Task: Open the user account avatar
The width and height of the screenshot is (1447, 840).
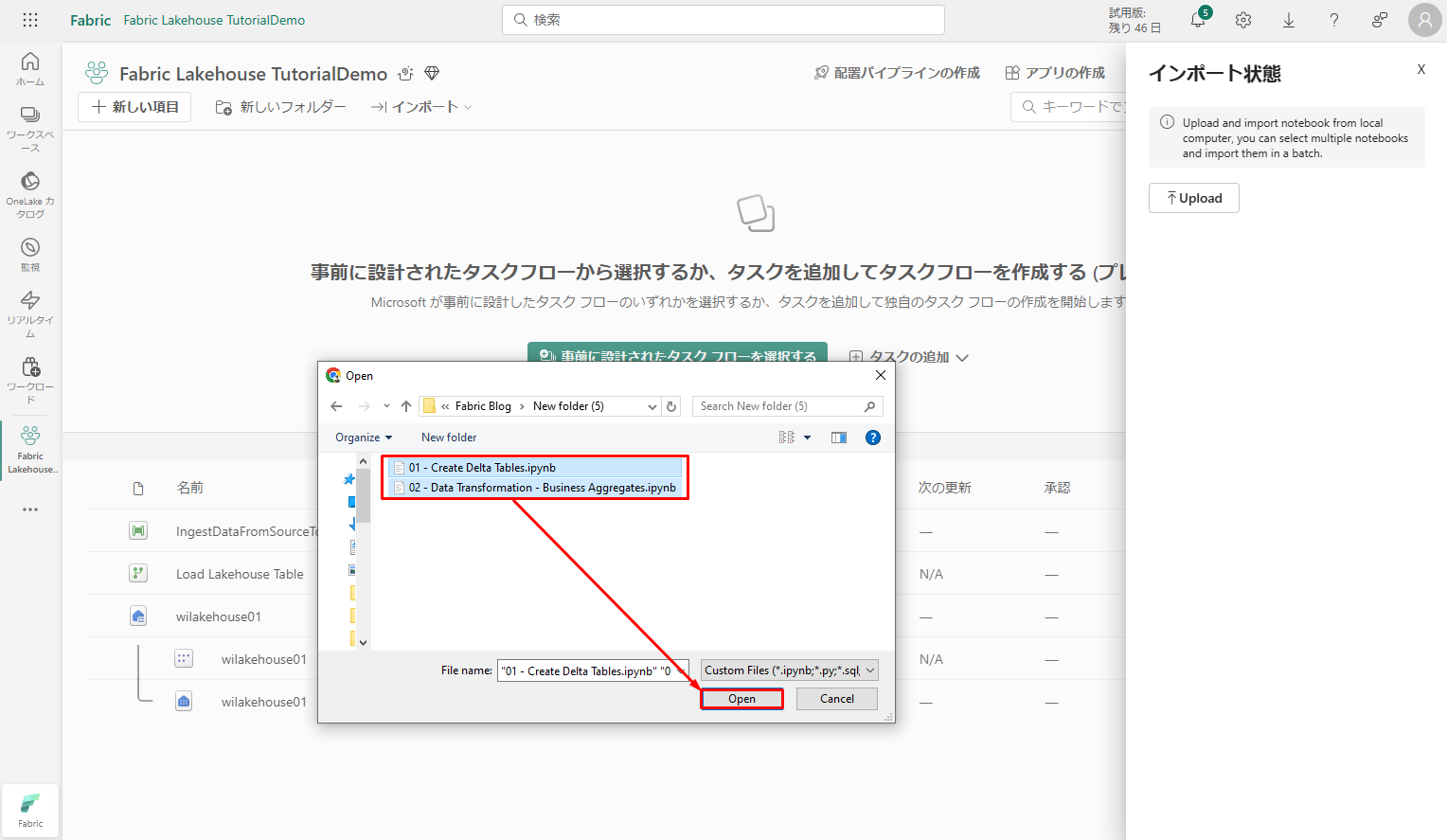Action: 1425,20
